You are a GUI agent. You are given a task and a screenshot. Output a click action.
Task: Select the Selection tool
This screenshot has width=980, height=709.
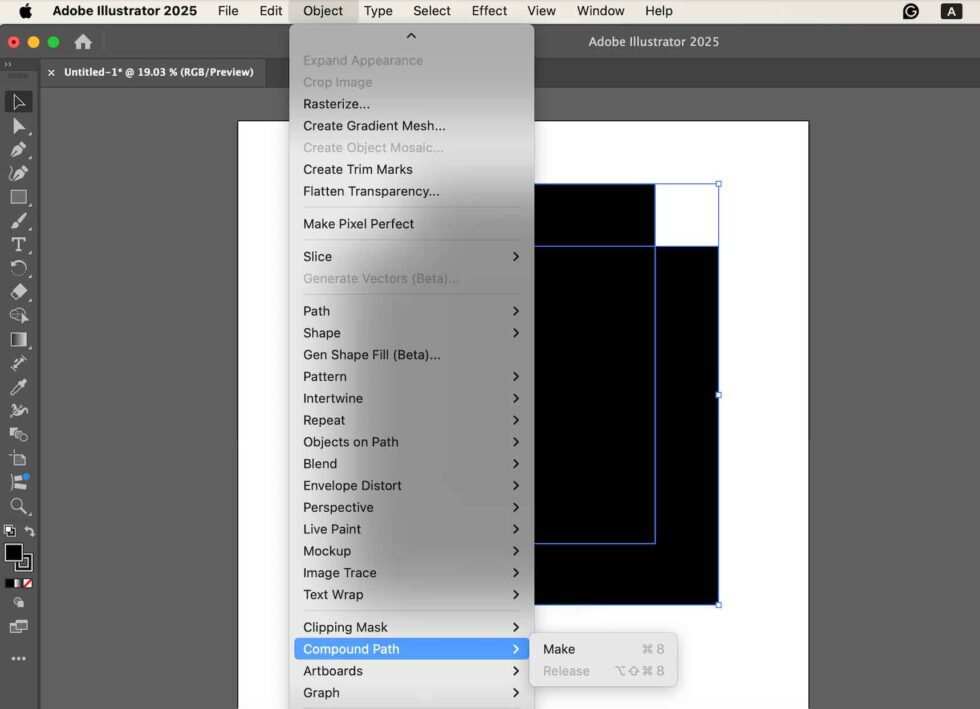[18, 102]
